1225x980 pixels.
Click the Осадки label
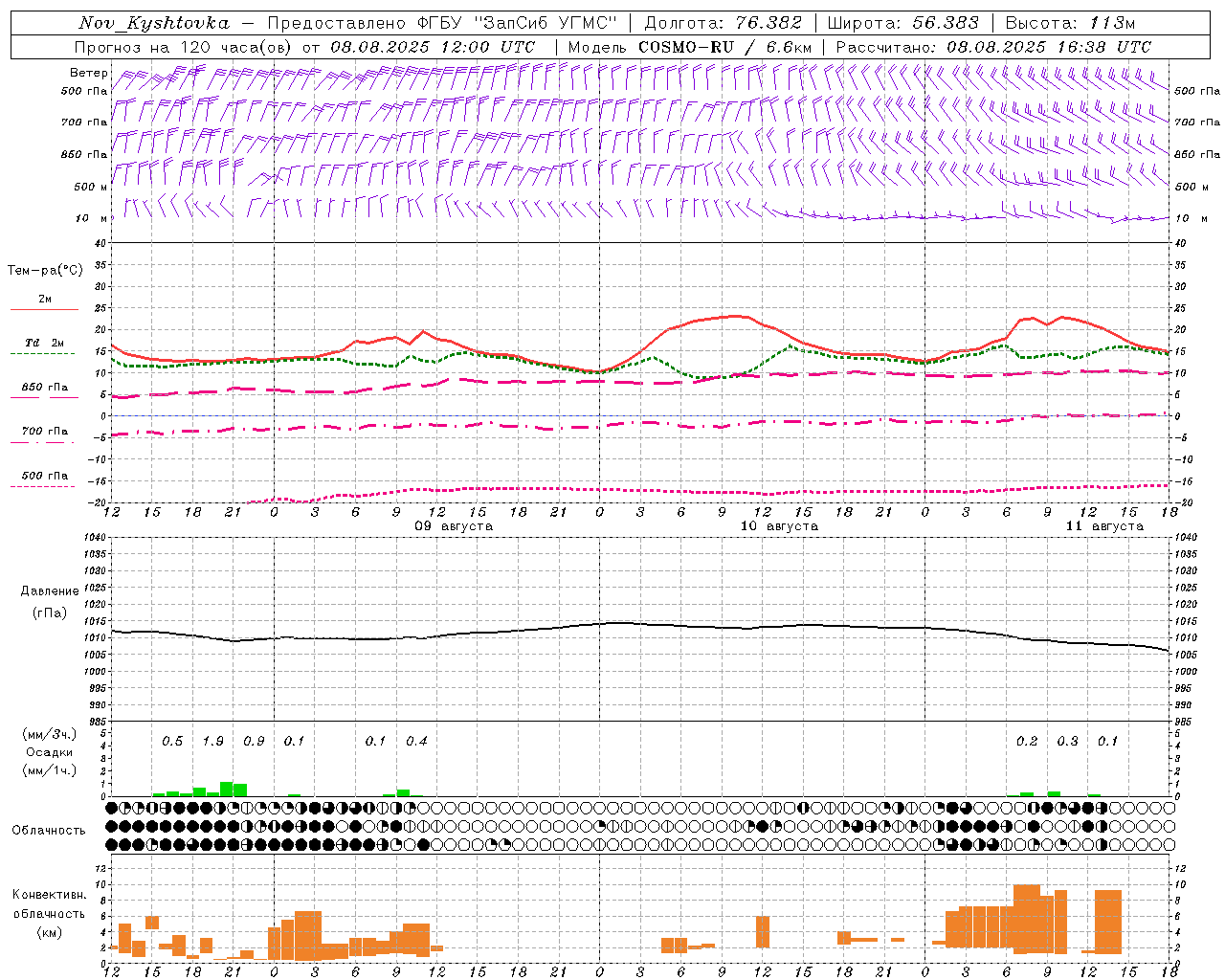click(x=49, y=752)
